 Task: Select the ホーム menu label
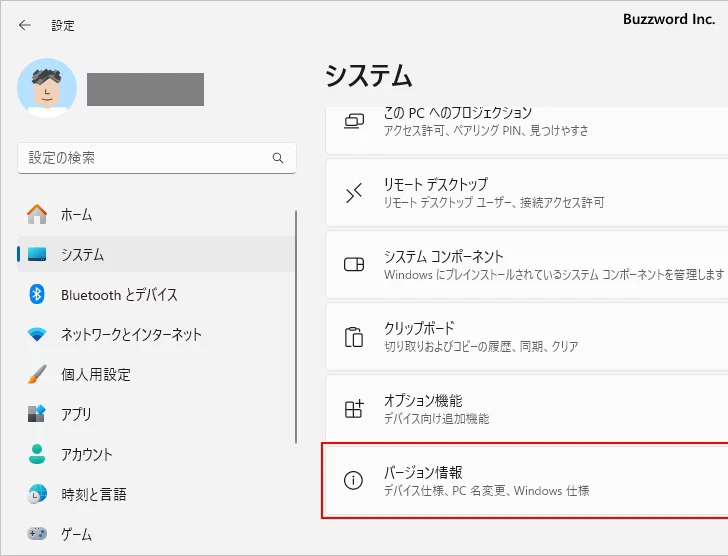pos(77,215)
